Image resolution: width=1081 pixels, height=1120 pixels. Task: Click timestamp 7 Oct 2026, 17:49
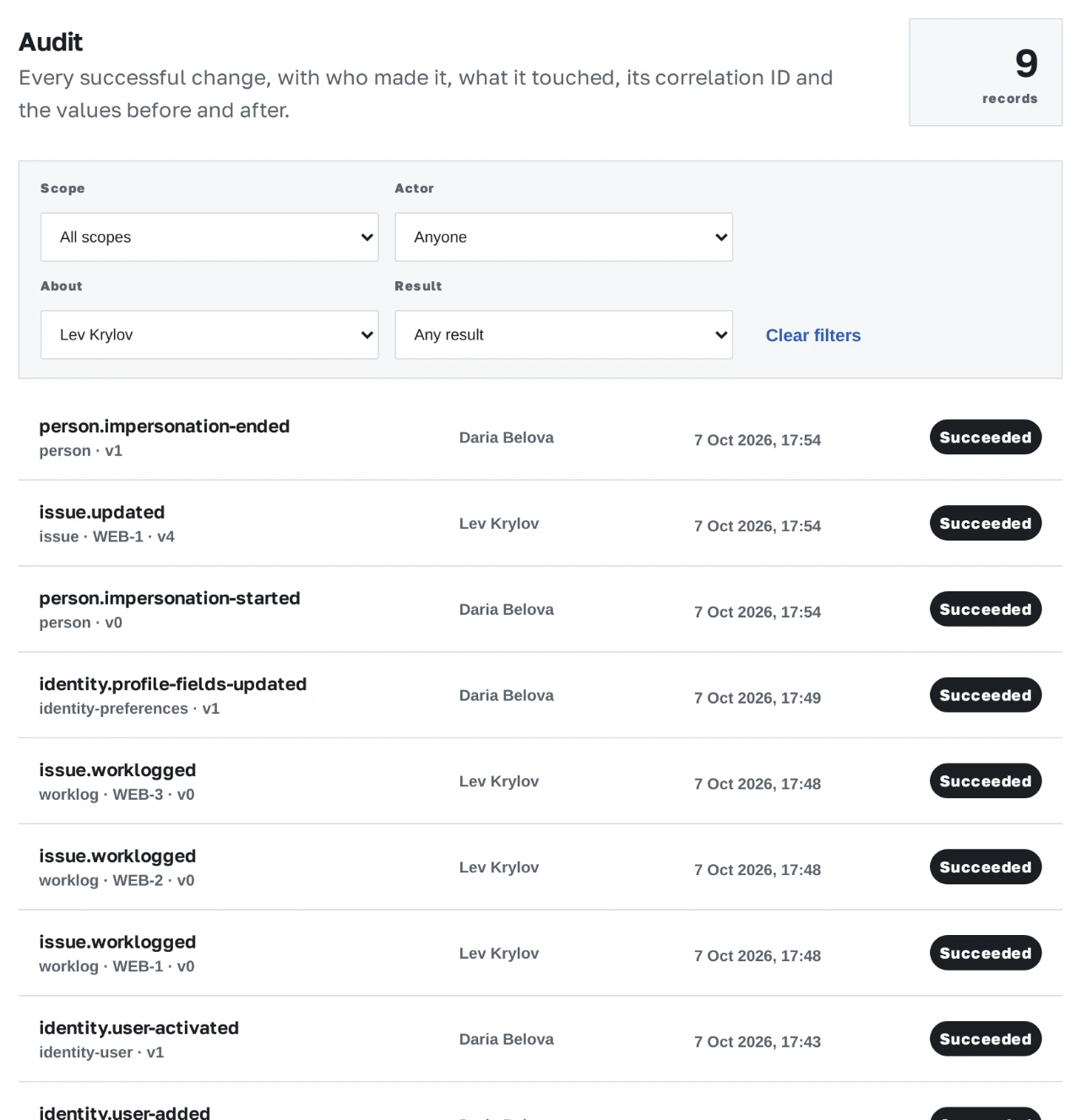tap(758, 698)
